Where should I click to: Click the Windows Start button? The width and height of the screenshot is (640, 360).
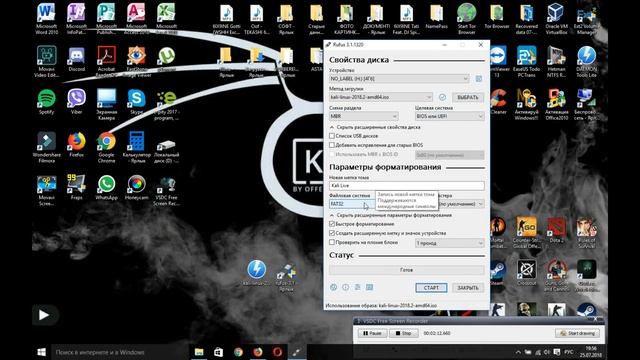click(x=42, y=352)
